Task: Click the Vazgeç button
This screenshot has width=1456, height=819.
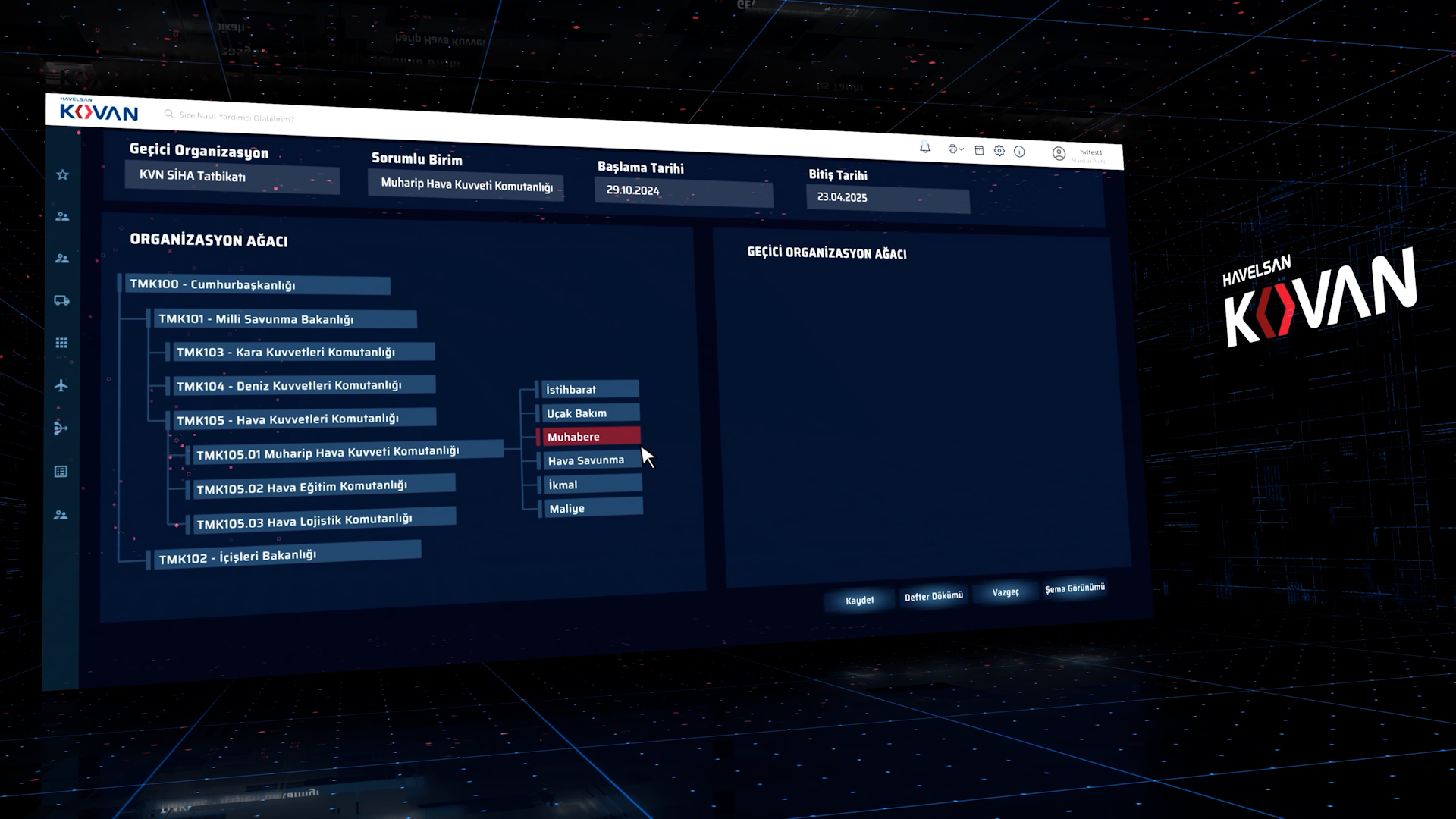Action: 1006,592
